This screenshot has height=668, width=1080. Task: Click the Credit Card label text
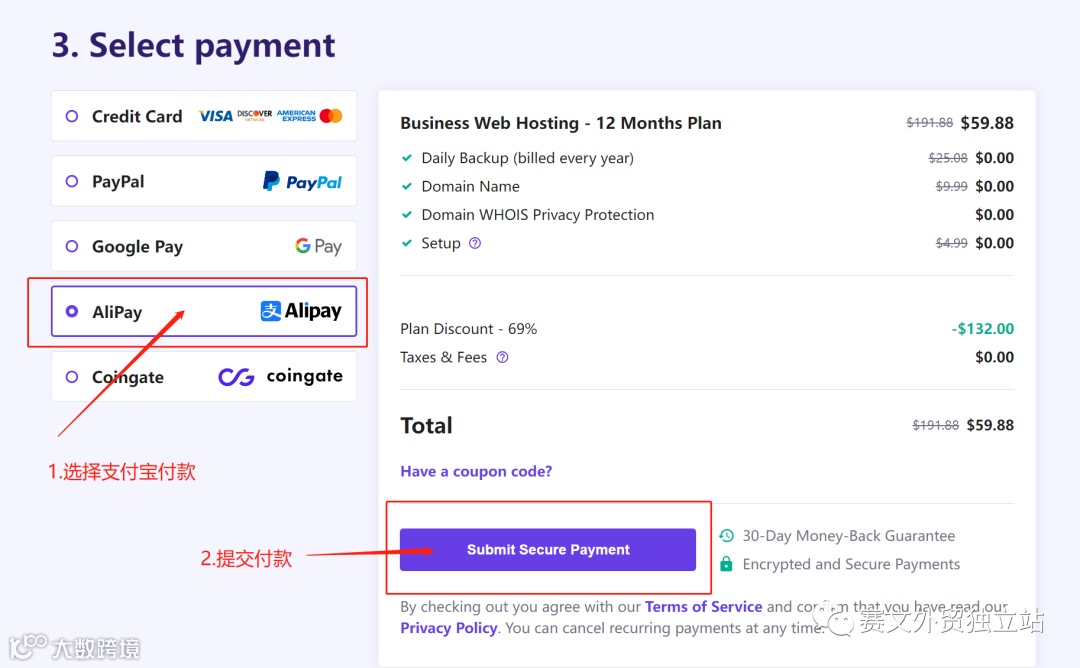click(x=137, y=116)
